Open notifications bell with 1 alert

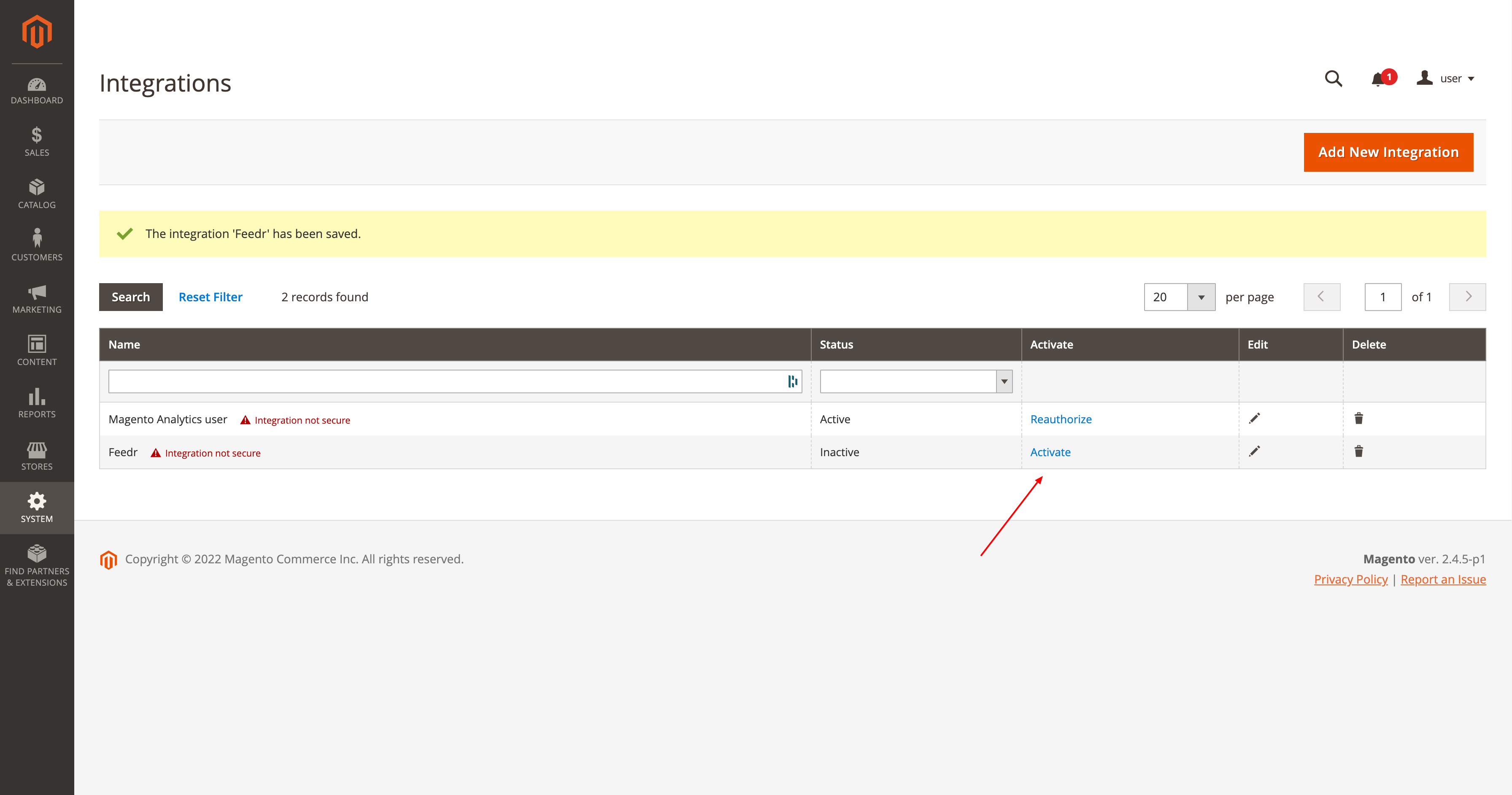click(x=1382, y=78)
